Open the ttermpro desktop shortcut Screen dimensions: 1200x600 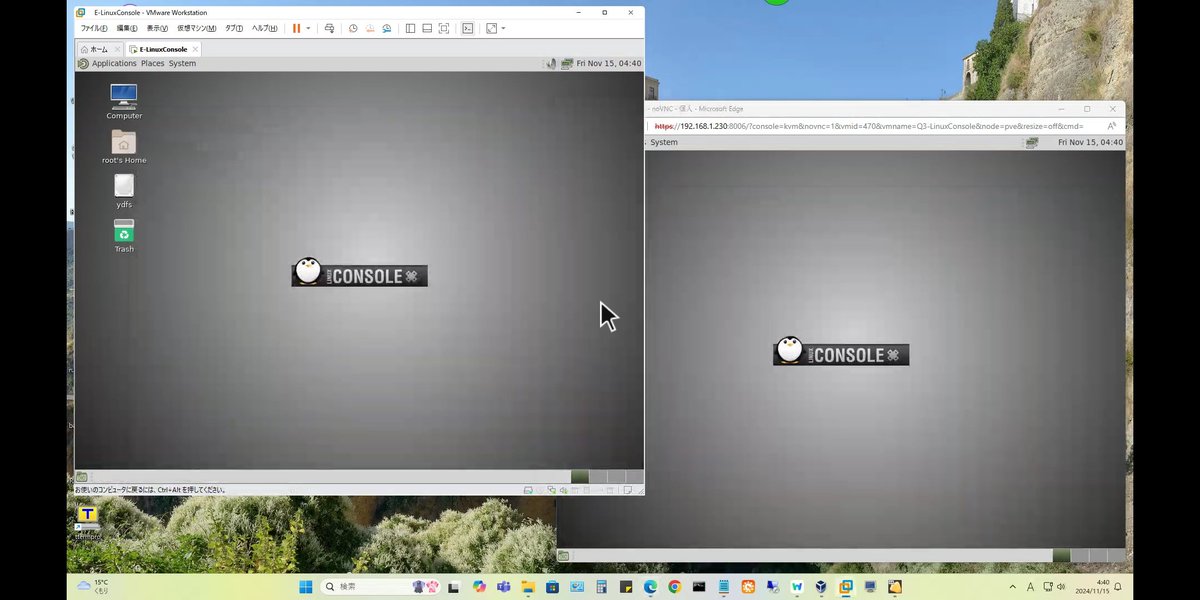87,523
